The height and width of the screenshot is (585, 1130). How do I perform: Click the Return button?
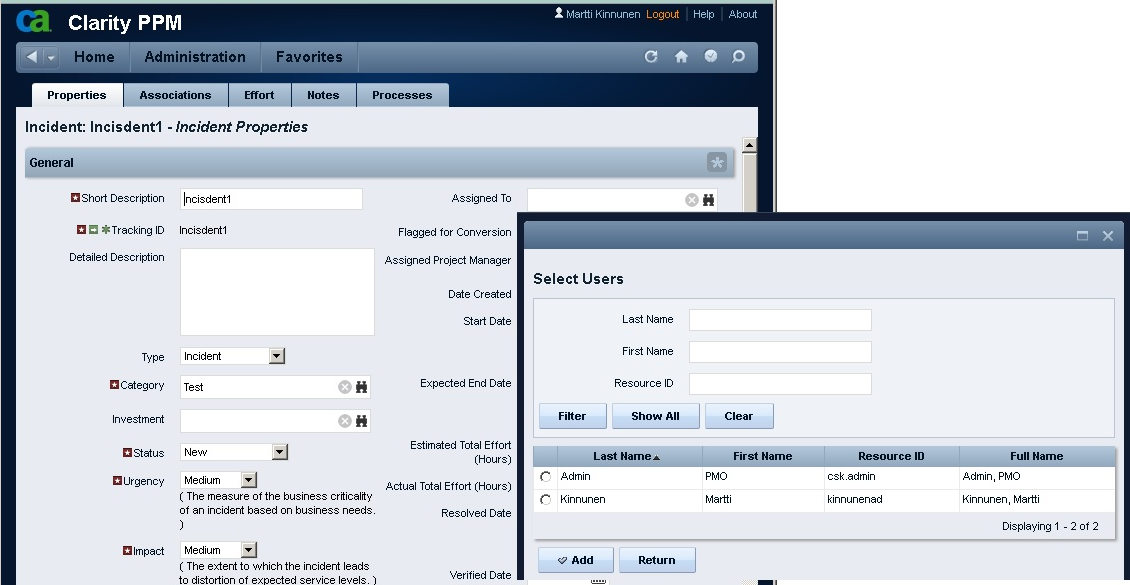pyautogui.click(x=657, y=560)
